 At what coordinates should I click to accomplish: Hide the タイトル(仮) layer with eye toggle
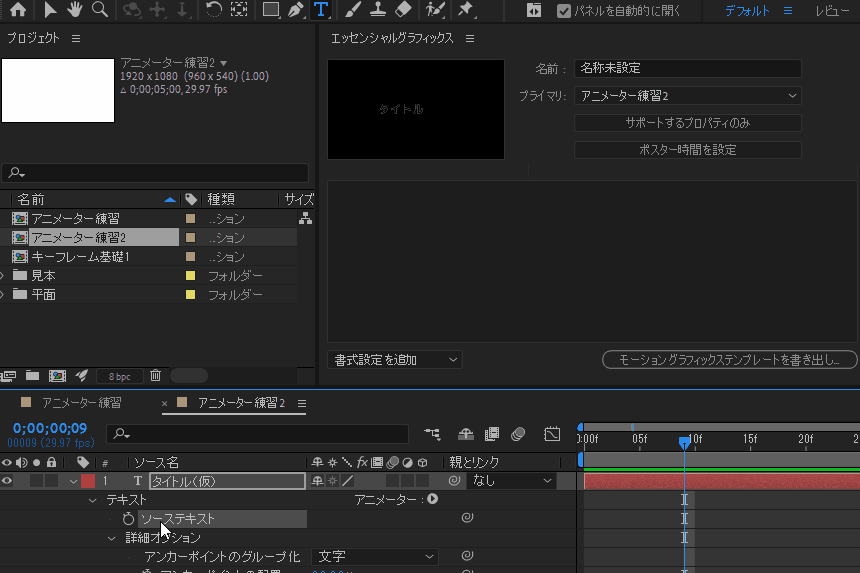pyautogui.click(x=7, y=481)
